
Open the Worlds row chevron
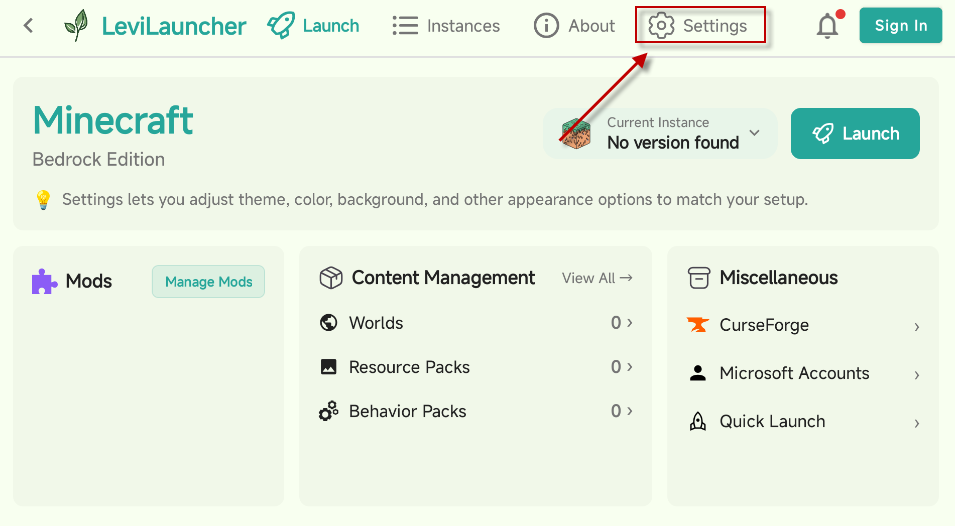pyautogui.click(x=630, y=322)
